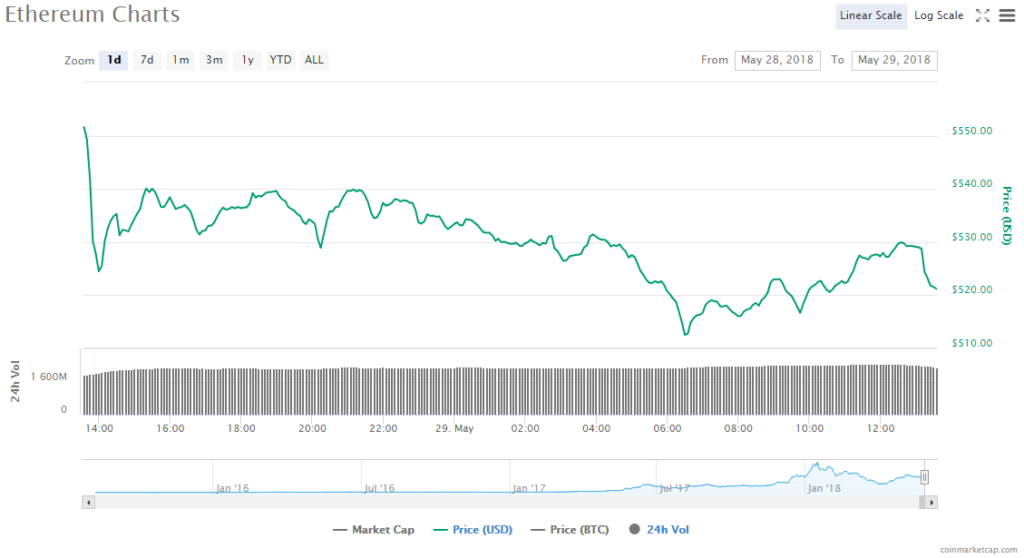Select the 7d zoom range
The height and width of the screenshot is (558, 1024).
pos(147,60)
